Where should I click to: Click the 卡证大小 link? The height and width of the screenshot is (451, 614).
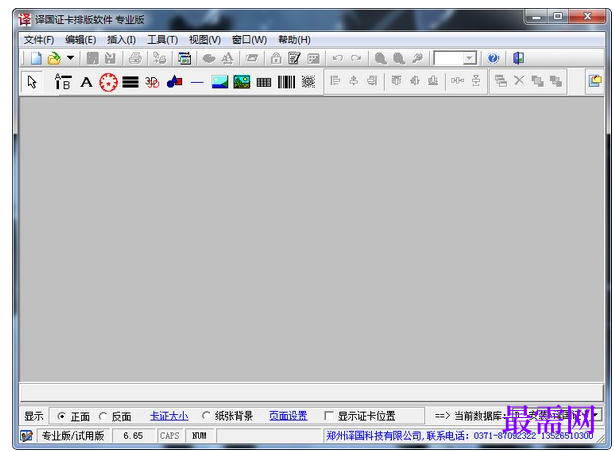pos(169,416)
